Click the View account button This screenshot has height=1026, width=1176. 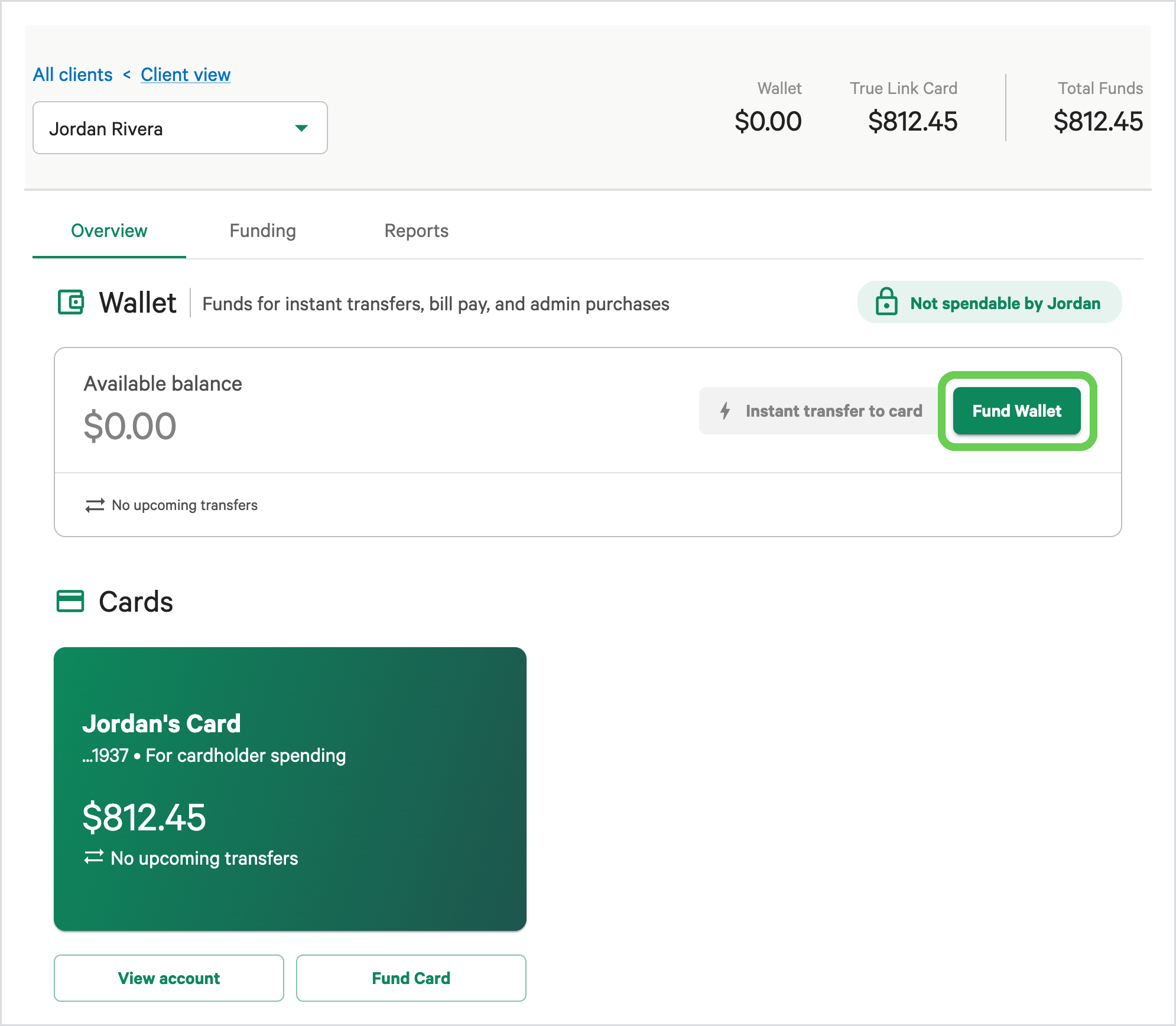pos(169,978)
